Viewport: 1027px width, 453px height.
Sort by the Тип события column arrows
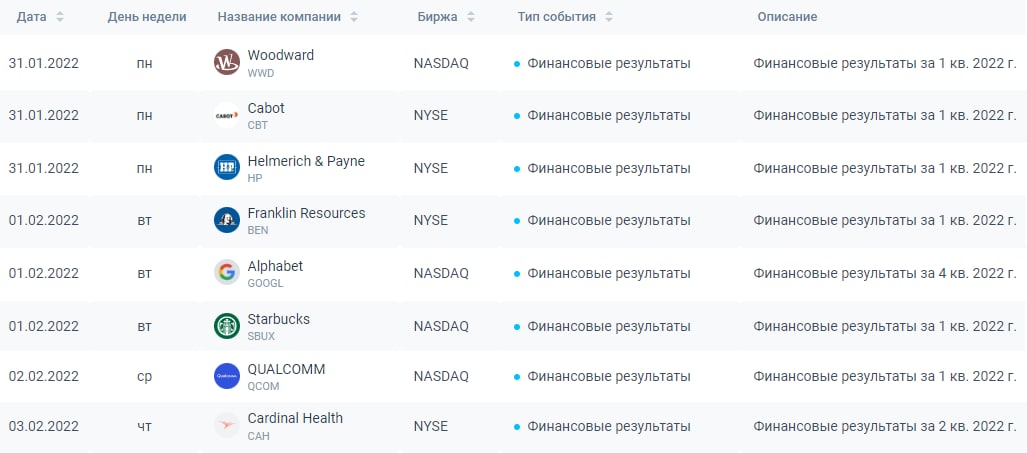pos(610,18)
